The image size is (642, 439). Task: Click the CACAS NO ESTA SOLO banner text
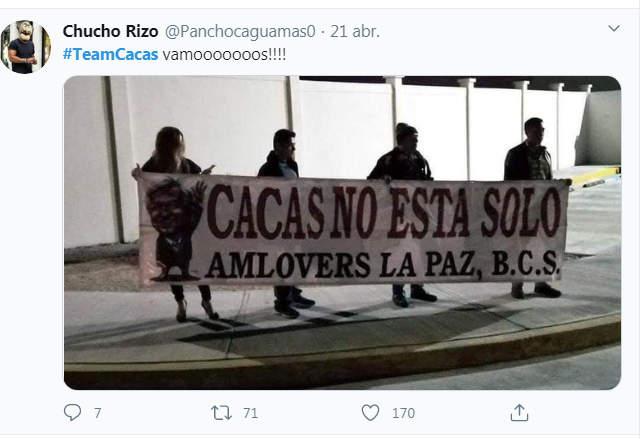pos(384,212)
